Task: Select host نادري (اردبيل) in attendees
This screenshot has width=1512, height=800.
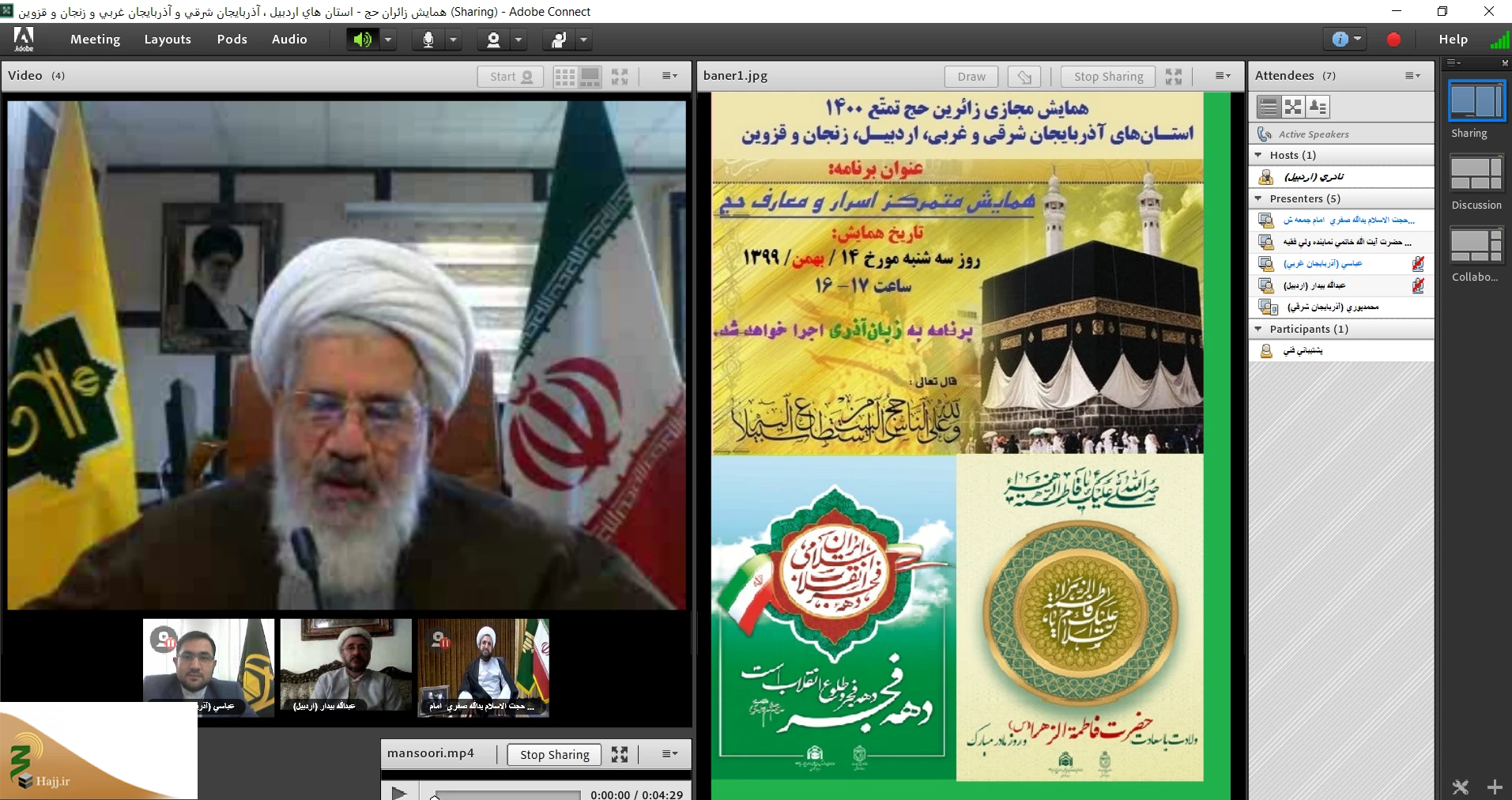Action: 1341,177
